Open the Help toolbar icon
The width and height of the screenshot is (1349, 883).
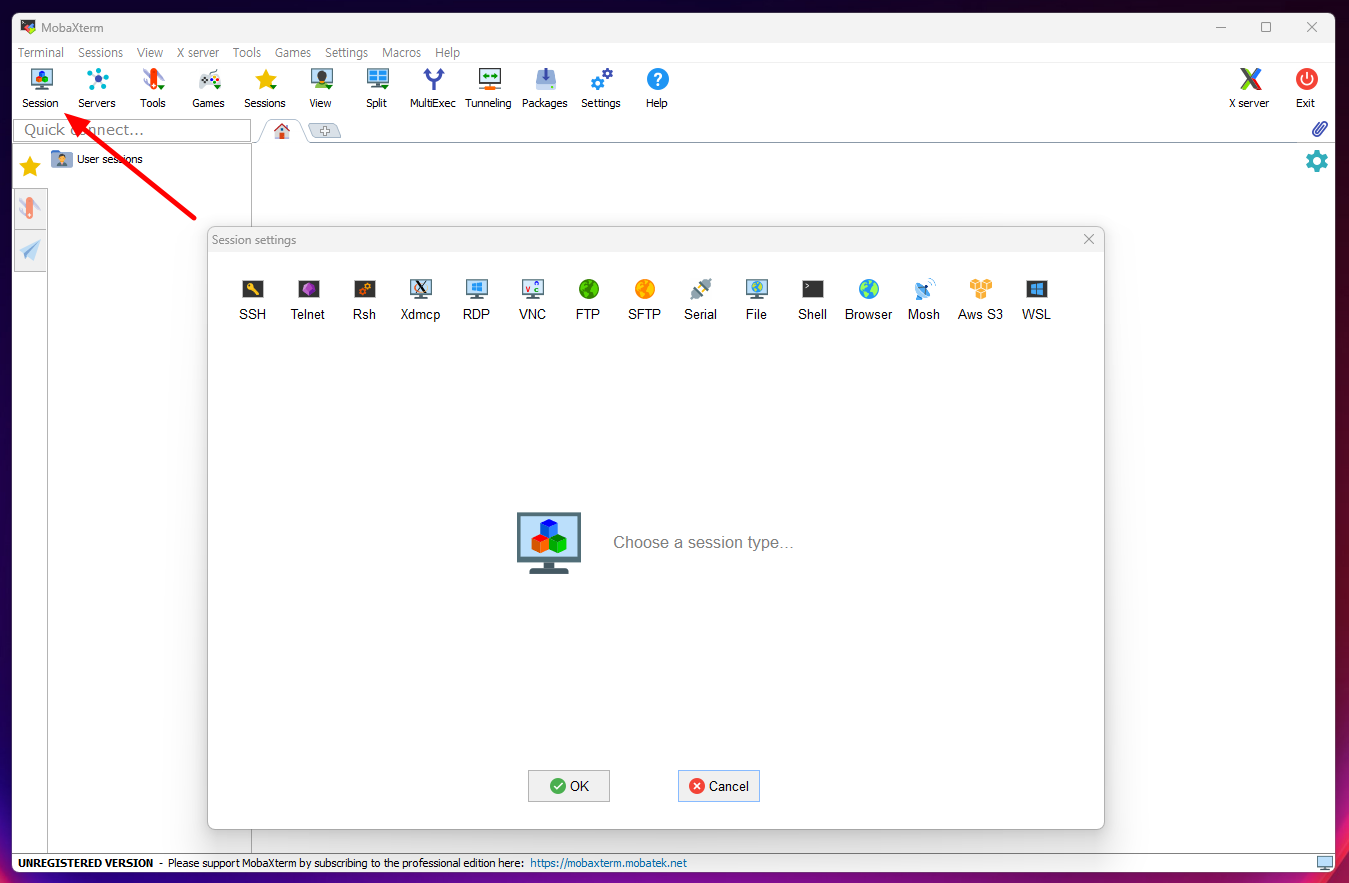click(x=657, y=88)
